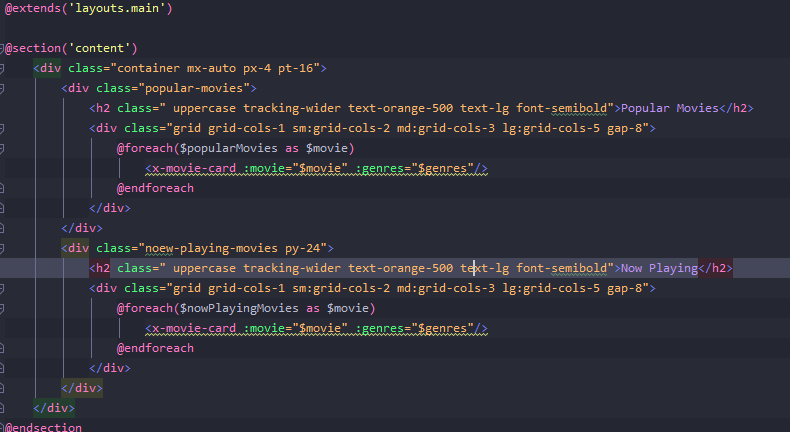Collapse fold marker beside $popularMovies foreach line
The height and width of the screenshot is (432, 790).
[2, 149]
